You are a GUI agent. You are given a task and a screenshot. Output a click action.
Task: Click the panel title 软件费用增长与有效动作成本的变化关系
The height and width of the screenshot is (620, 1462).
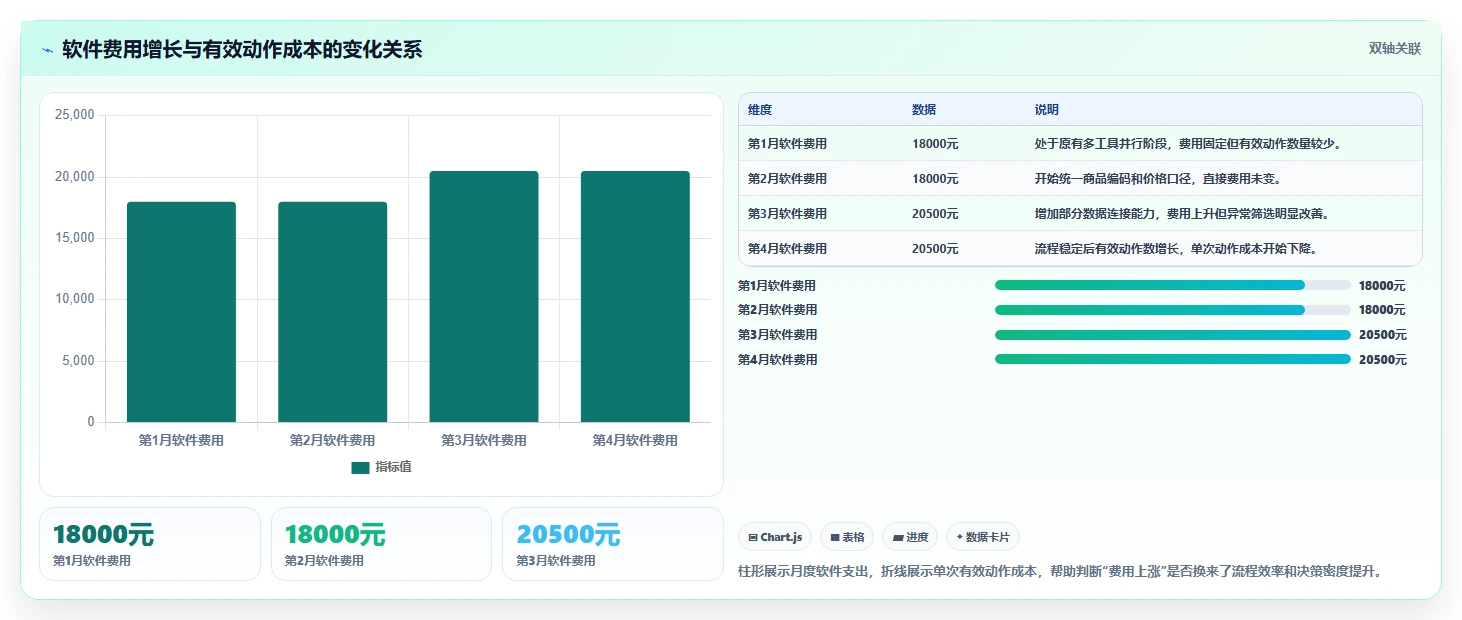point(242,50)
